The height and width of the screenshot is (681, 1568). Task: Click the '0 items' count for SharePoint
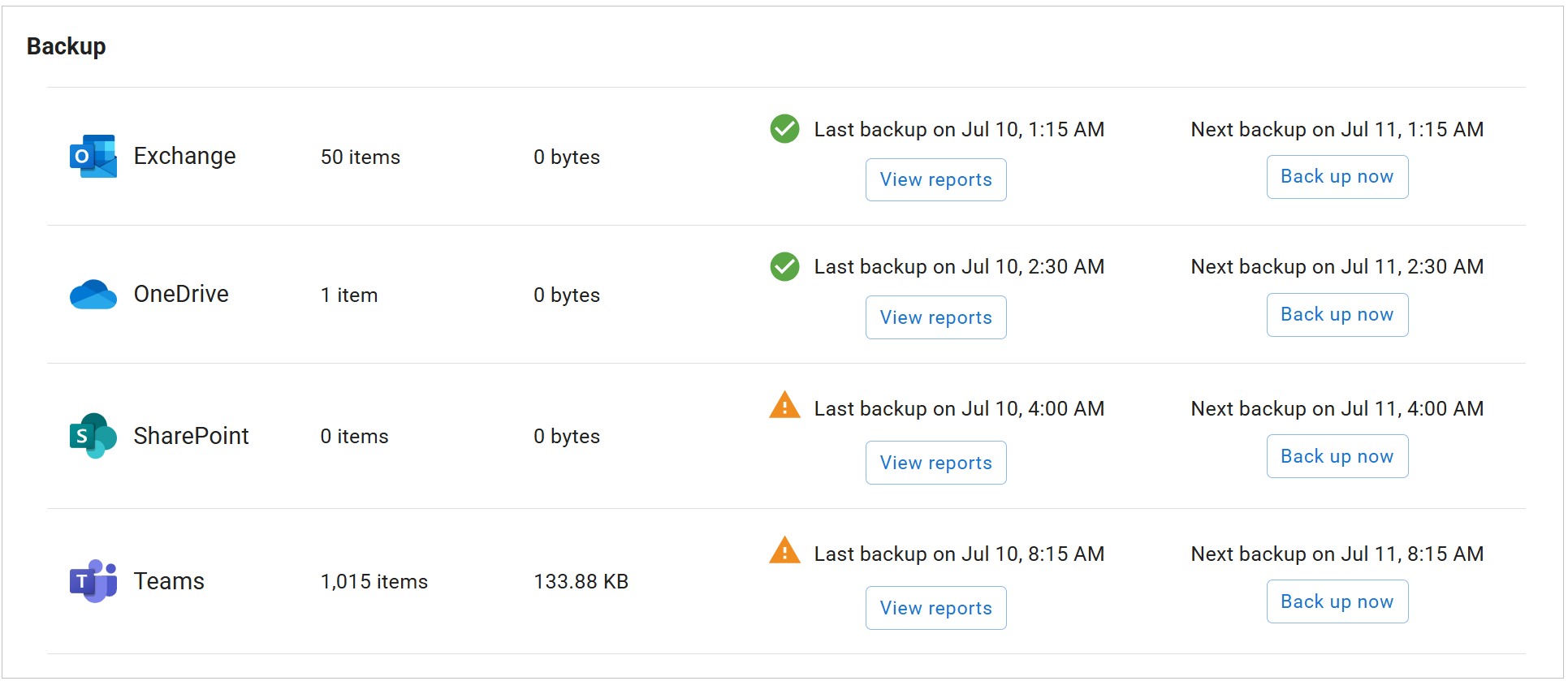[355, 436]
